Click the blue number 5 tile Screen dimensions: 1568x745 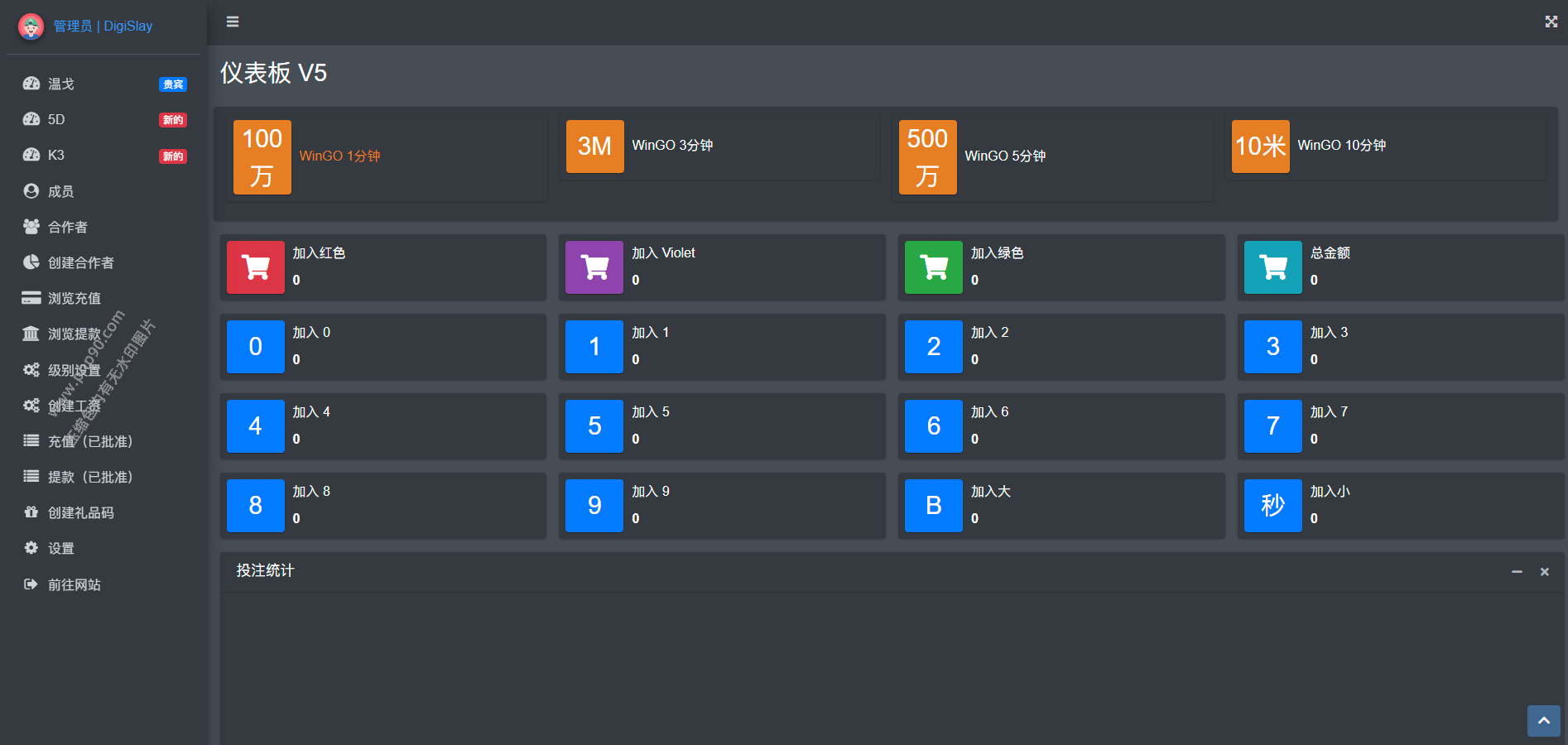594,426
